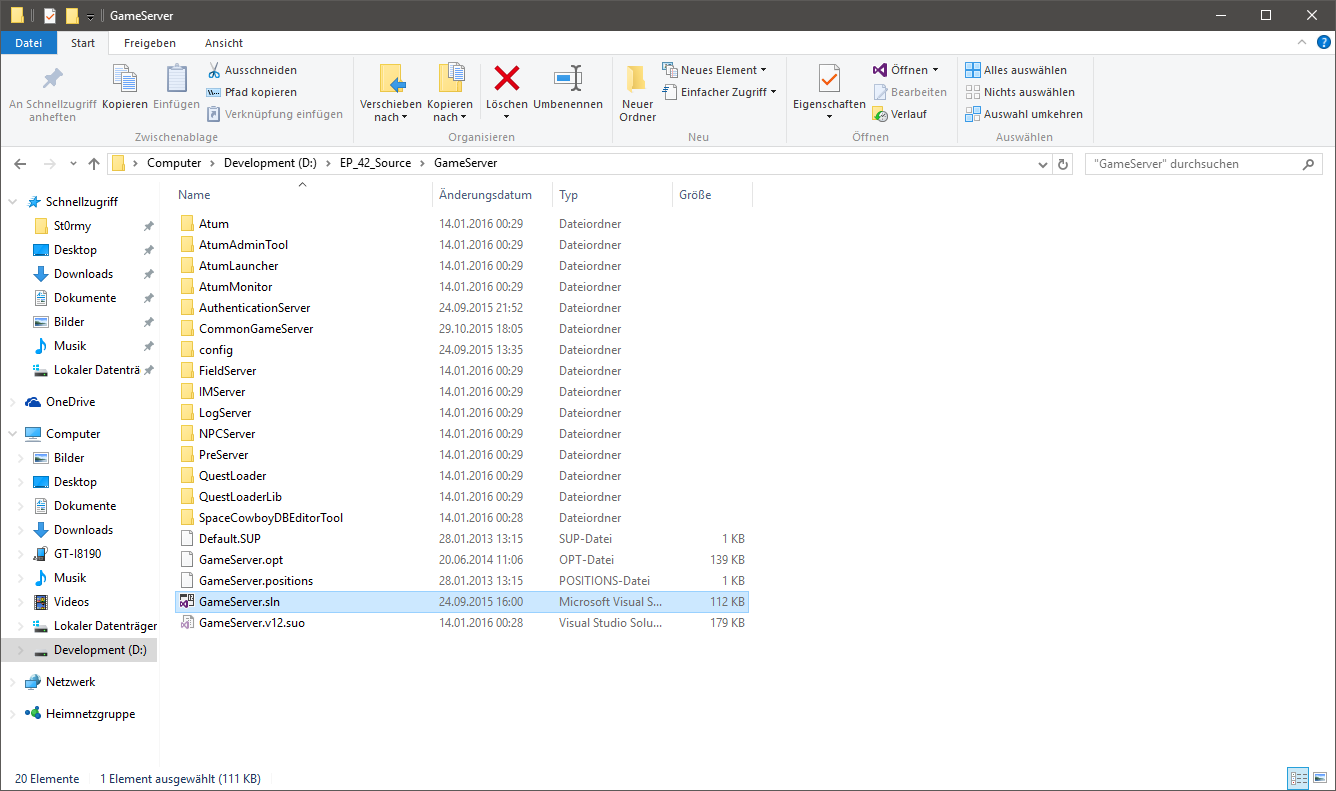Collapse the ribbon with the chevron
This screenshot has height=791, width=1336.
(1303, 42)
